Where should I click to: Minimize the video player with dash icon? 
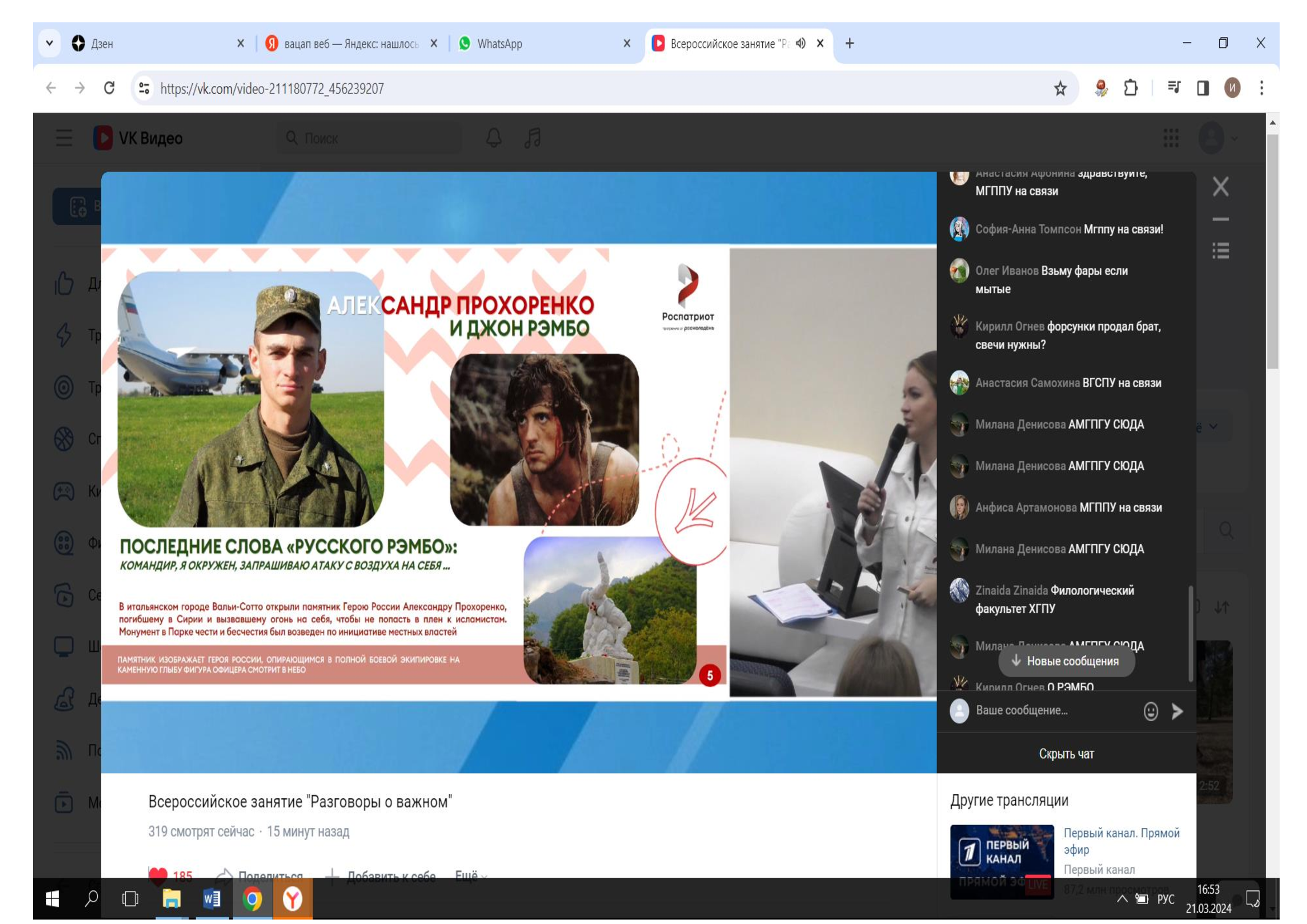pyautogui.click(x=1220, y=219)
